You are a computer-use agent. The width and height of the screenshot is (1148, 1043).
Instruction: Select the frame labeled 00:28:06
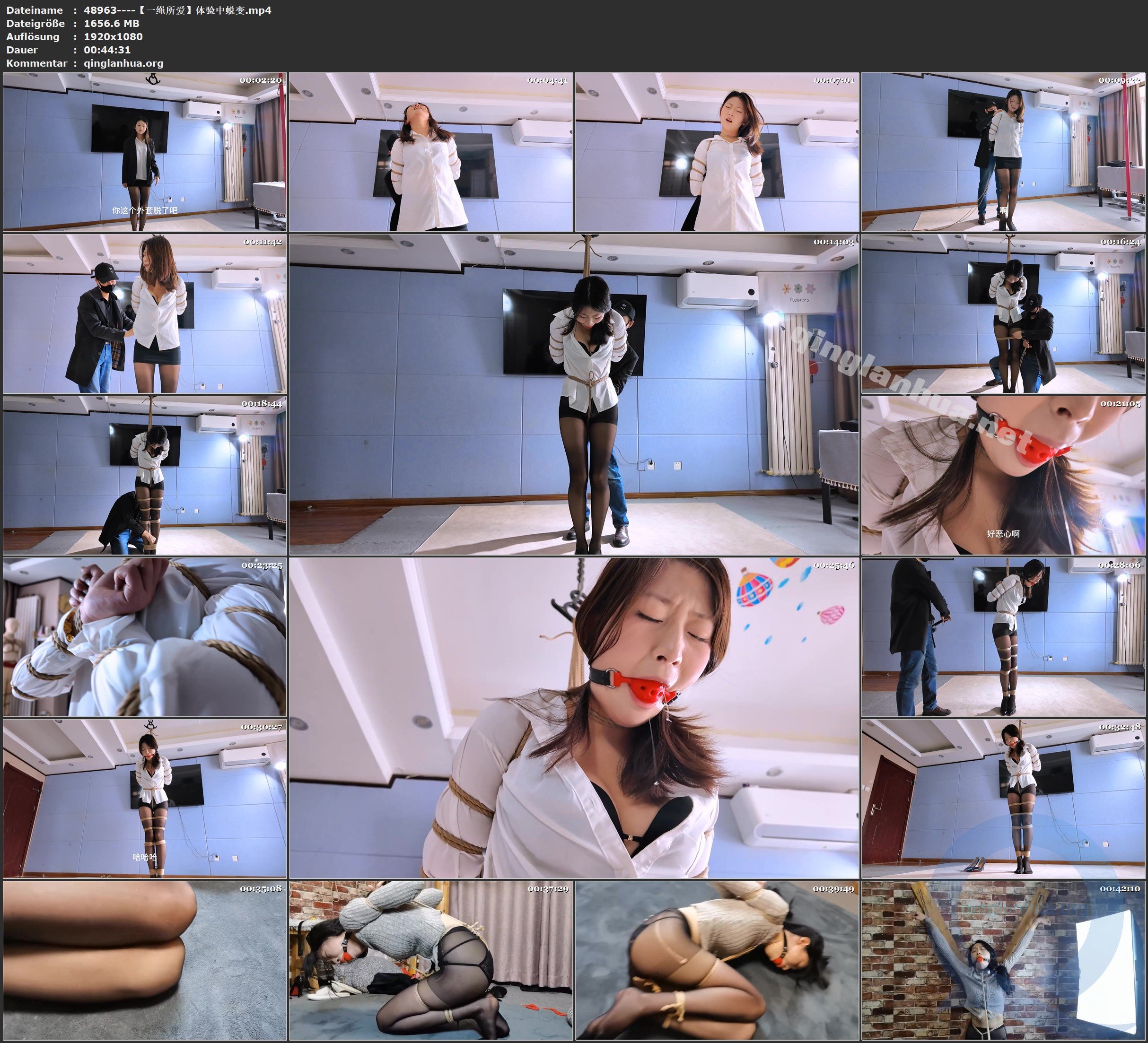(x=1003, y=637)
